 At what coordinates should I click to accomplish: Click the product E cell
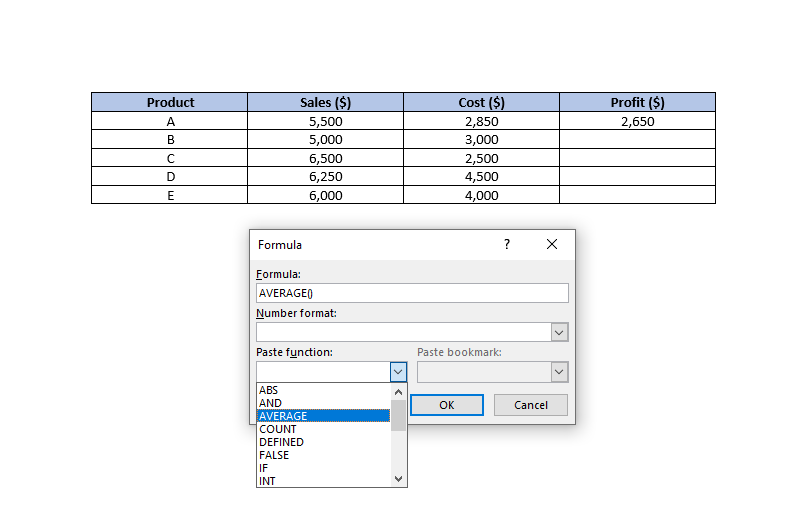coord(170,195)
